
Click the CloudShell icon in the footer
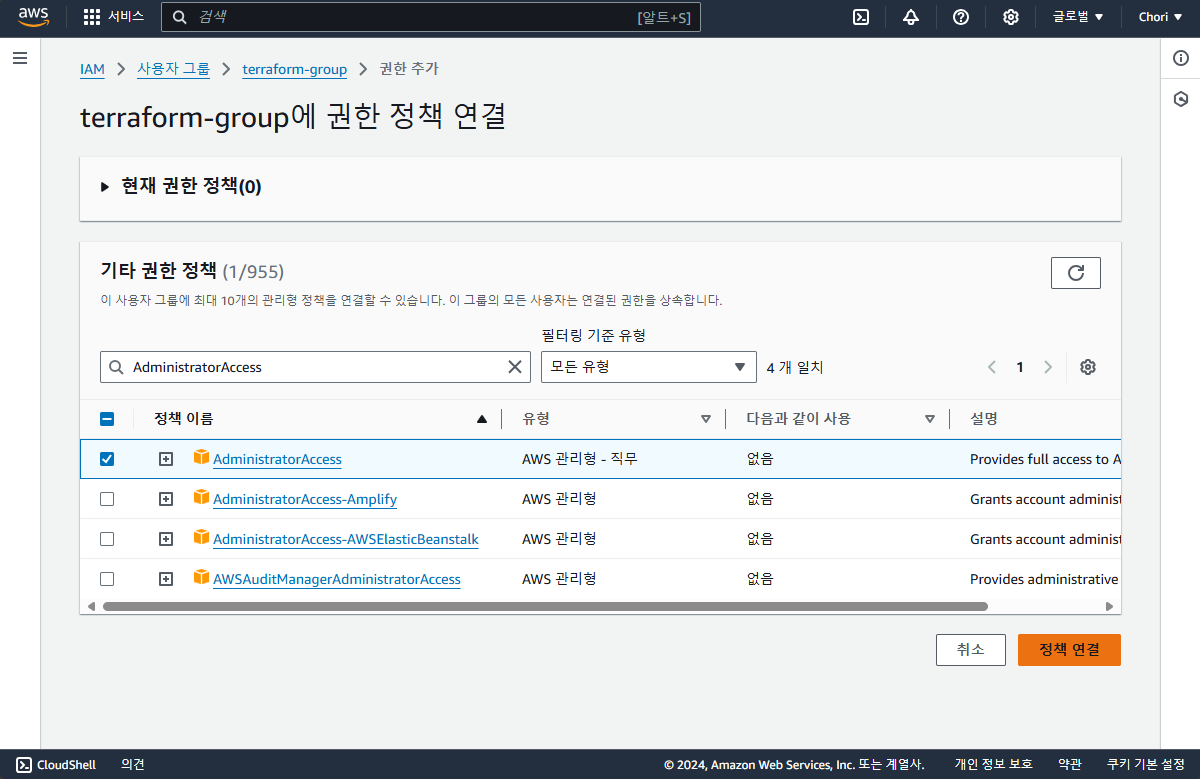(x=24, y=765)
